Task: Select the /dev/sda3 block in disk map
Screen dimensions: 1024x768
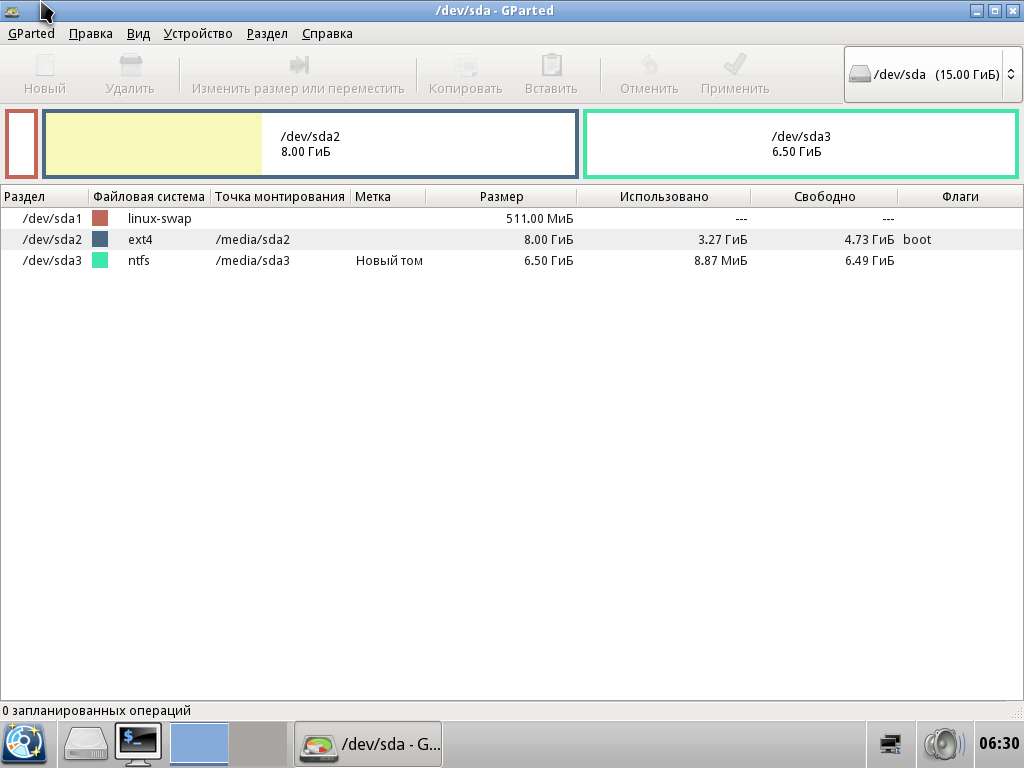Action: (x=800, y=144)
